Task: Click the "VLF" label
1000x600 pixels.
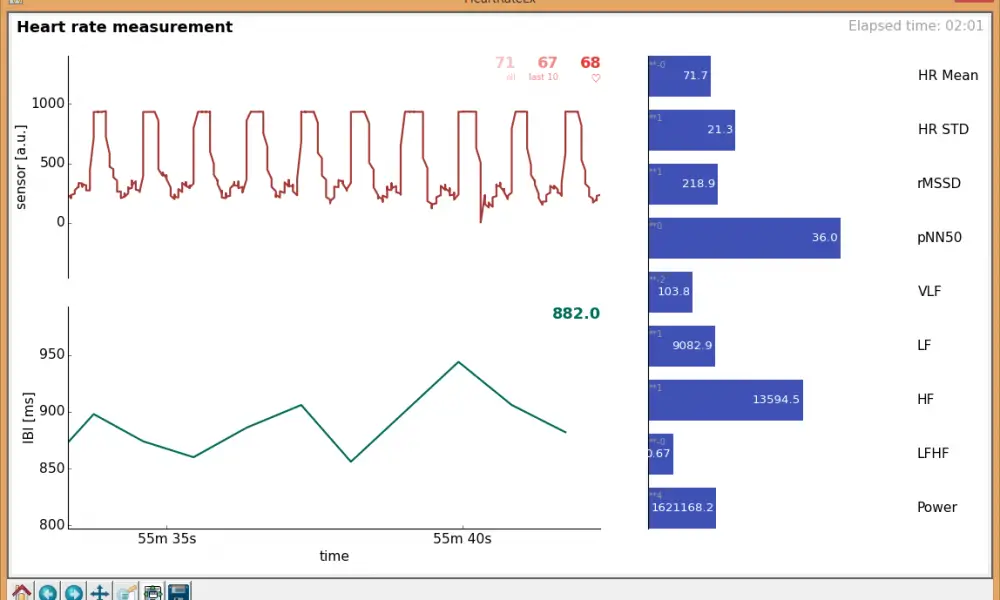Action: click(x=929, y=291)
